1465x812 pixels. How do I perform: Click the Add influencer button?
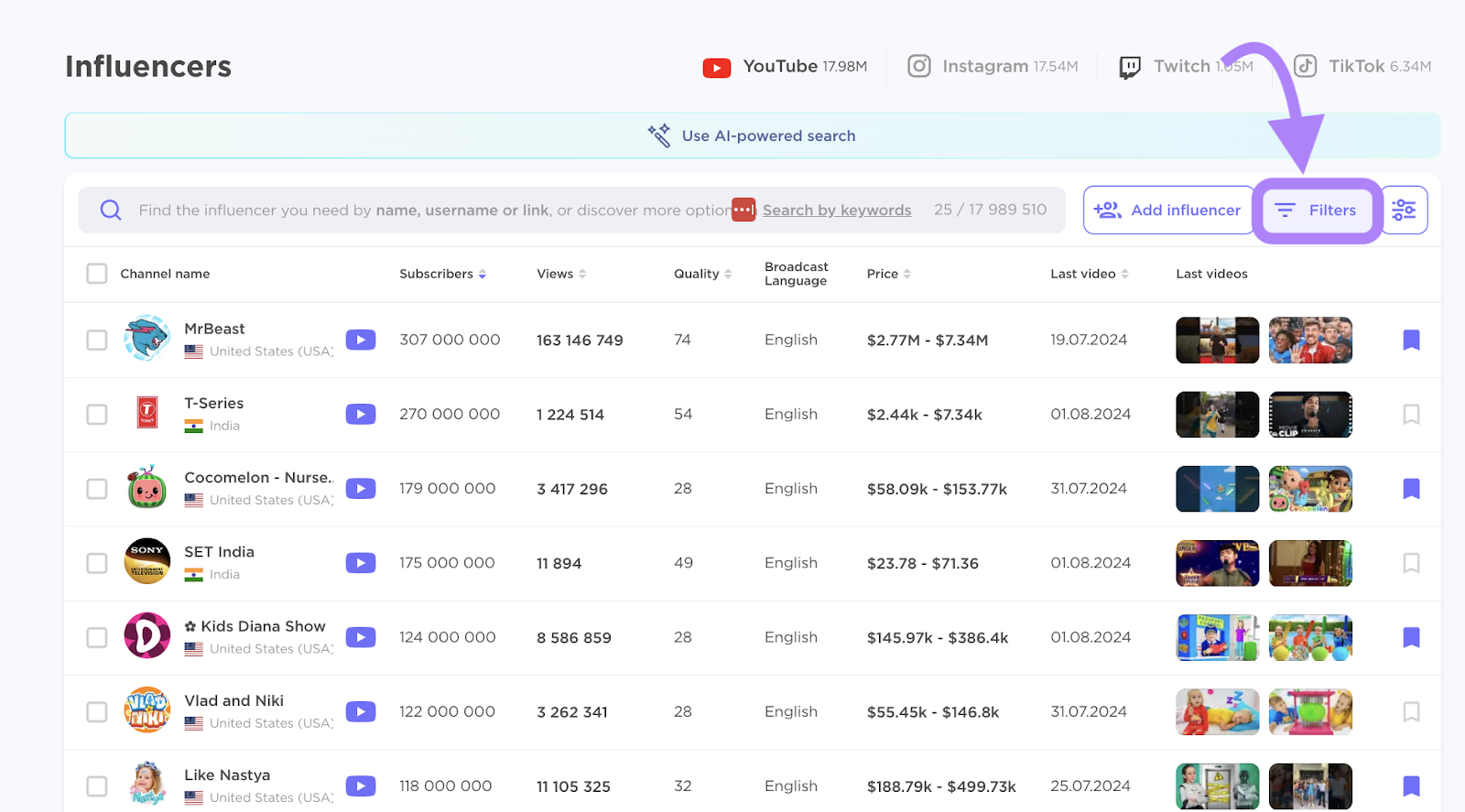[1168, 211]
